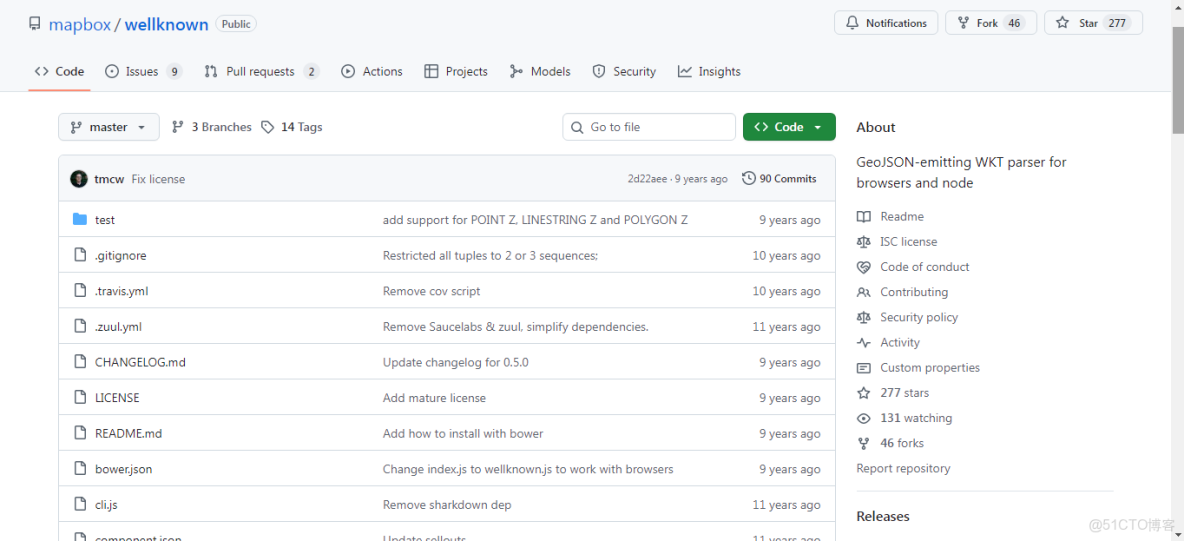Click the branch icon beside 3 Branches
The width and height of the screenshot is (1184, 541).
178,127
